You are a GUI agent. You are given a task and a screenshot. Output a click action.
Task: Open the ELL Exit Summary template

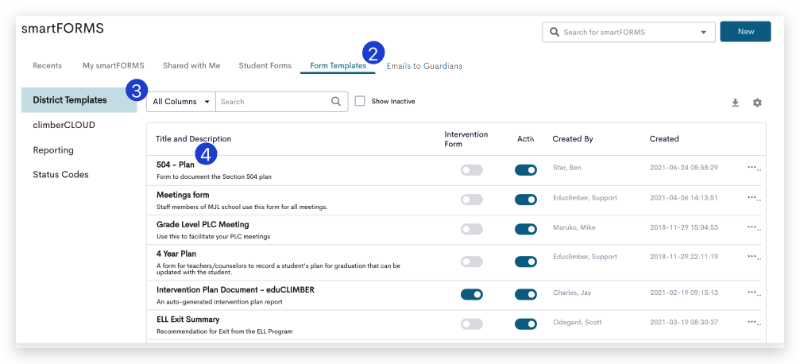click(188, 319)
